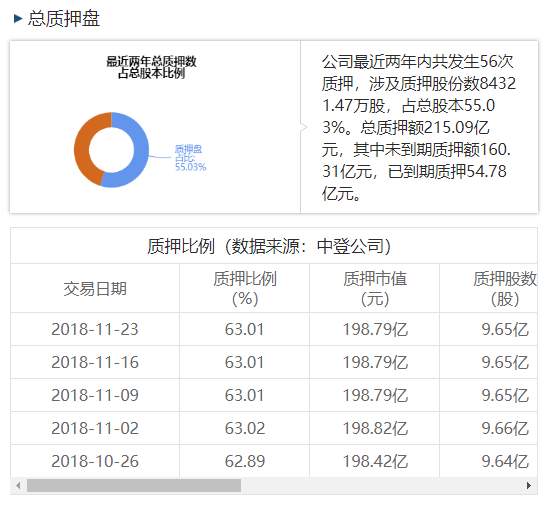Click the pledge summary text beginning 公司最近两年内共发生56次质押
Viewport: 548px width, 507px height.
[x=418, y=127]
